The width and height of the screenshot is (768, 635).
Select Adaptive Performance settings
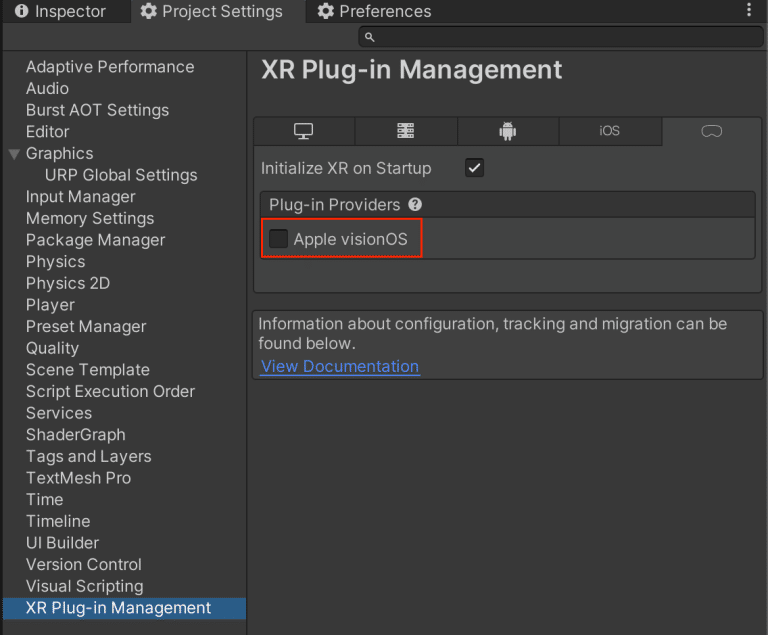click(x=110, y=67)
